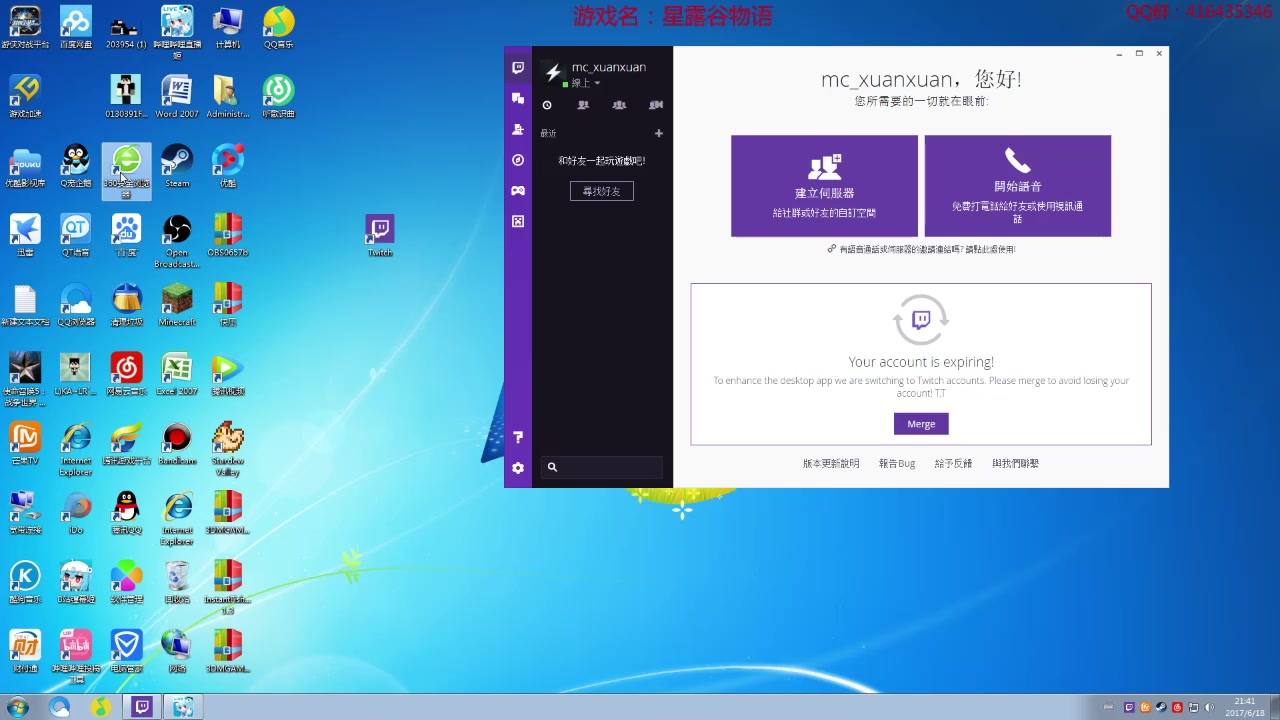
Task: Select the OBS0657b archive desktop icon
Action: (228, 236)
